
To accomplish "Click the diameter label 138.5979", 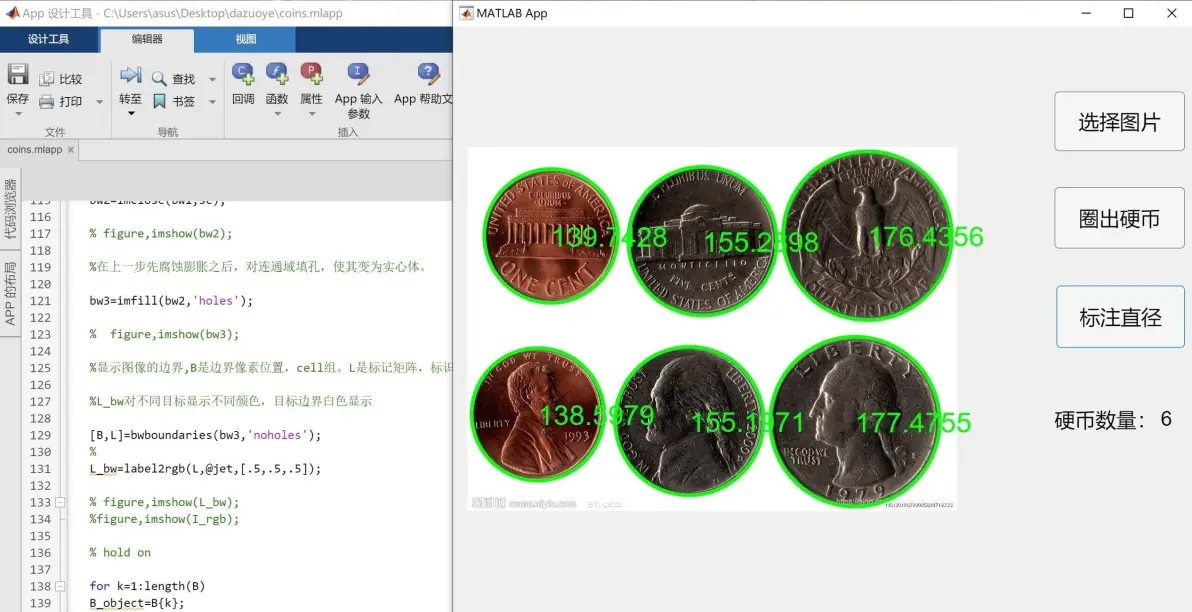I will pyautogui.click(x=597, y=415).
